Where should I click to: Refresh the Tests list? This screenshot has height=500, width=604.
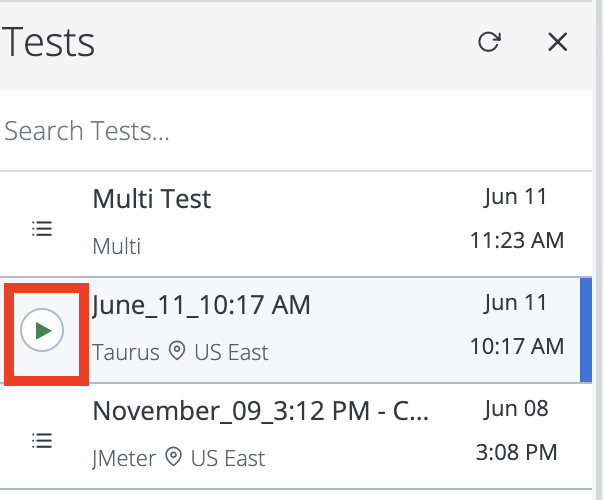(489, 42)
